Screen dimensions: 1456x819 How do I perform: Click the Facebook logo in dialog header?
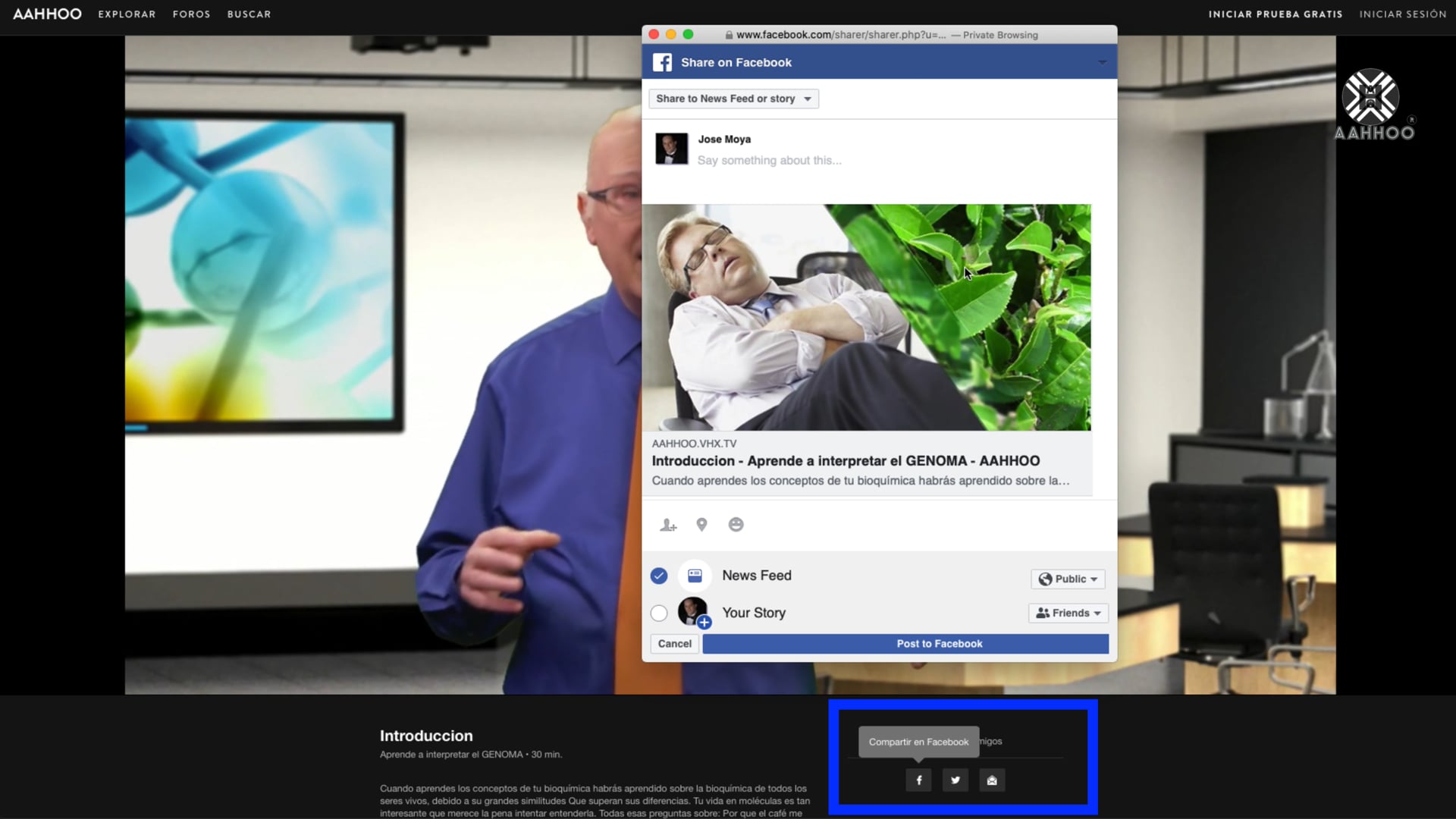(662, 62)
